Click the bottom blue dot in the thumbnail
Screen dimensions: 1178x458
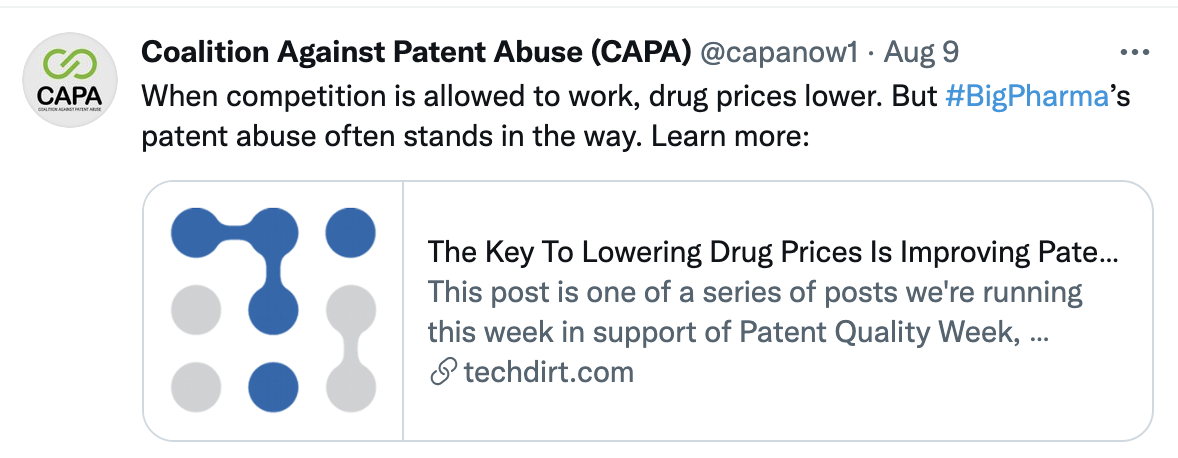273,387
